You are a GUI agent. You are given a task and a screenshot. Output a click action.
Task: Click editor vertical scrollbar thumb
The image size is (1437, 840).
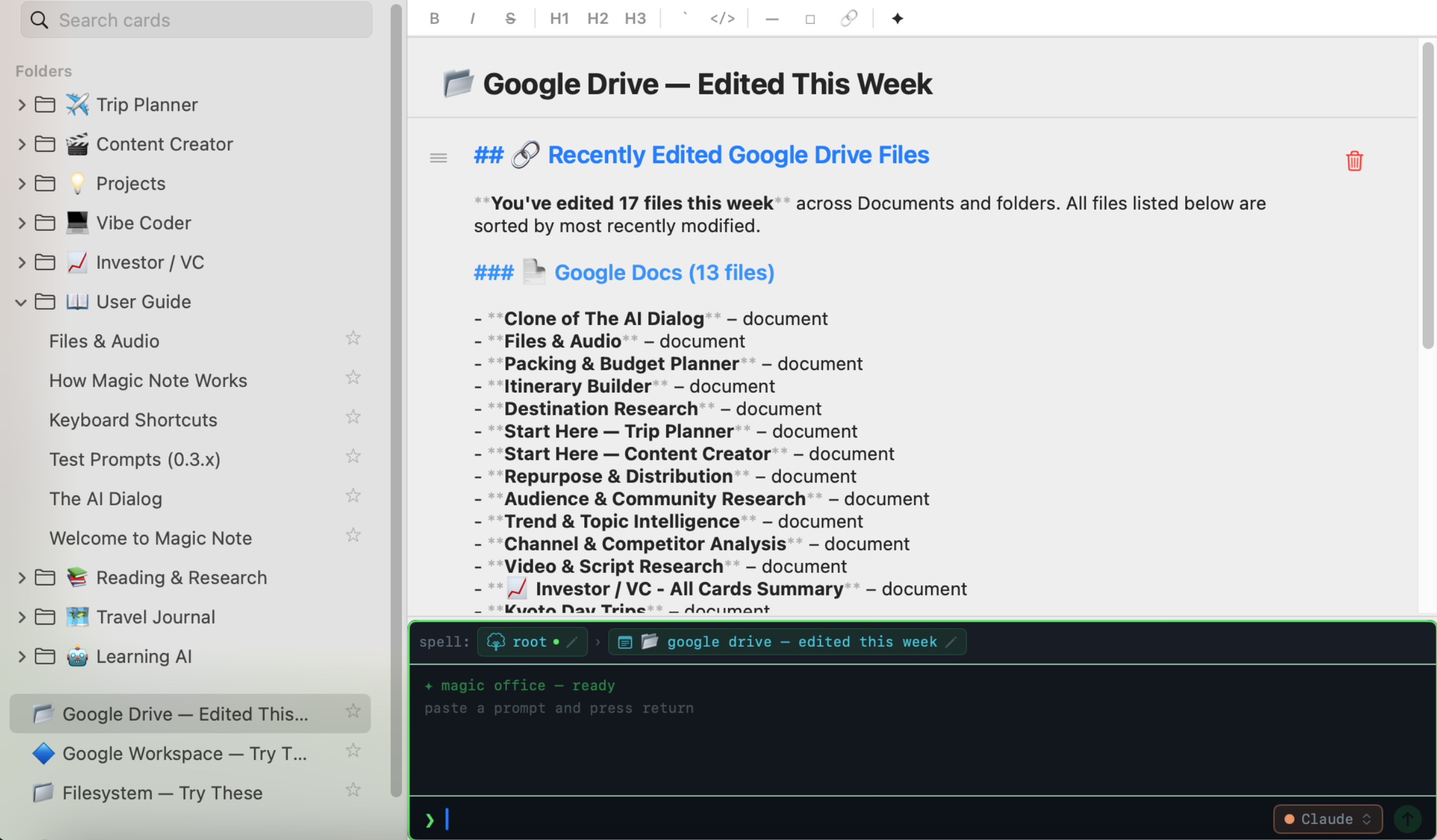[x=1428, y=195]
